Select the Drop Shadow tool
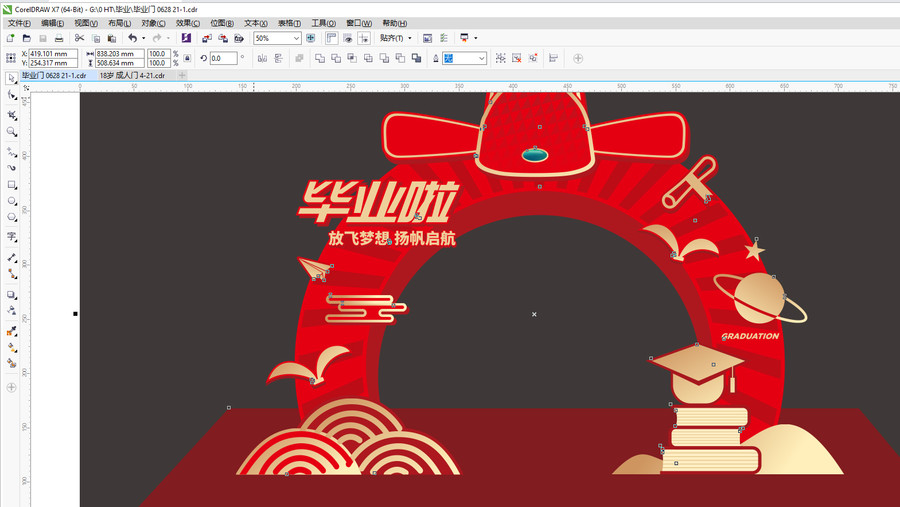The height and width of the screenshot is (507, 900). point(11,295)
